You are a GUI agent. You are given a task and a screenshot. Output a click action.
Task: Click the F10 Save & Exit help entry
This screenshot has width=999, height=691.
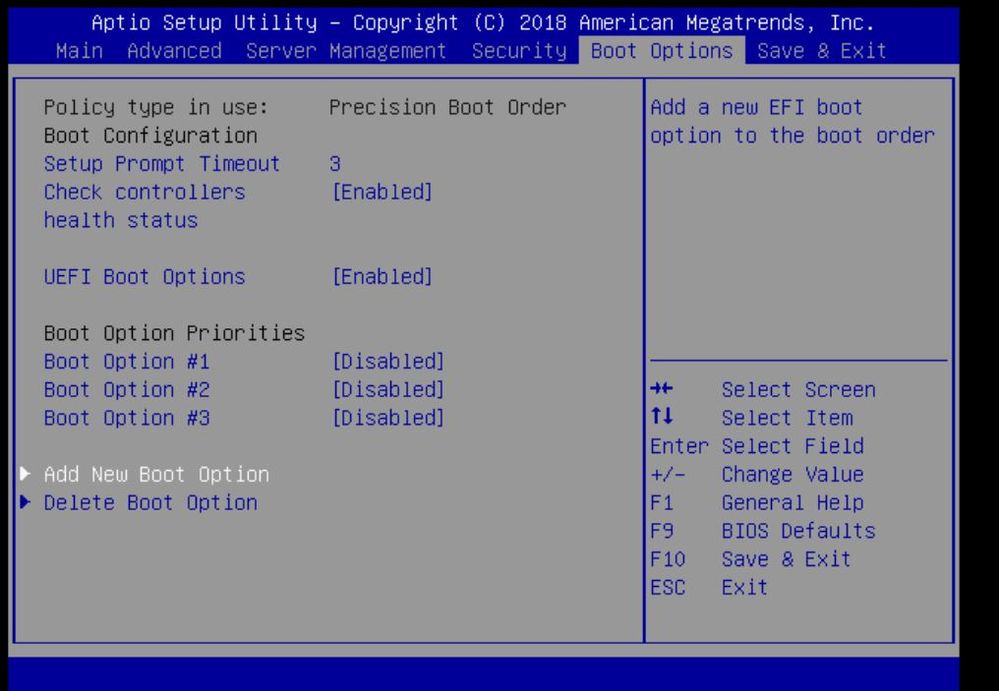pyautogui.click(x=751, y=559)
